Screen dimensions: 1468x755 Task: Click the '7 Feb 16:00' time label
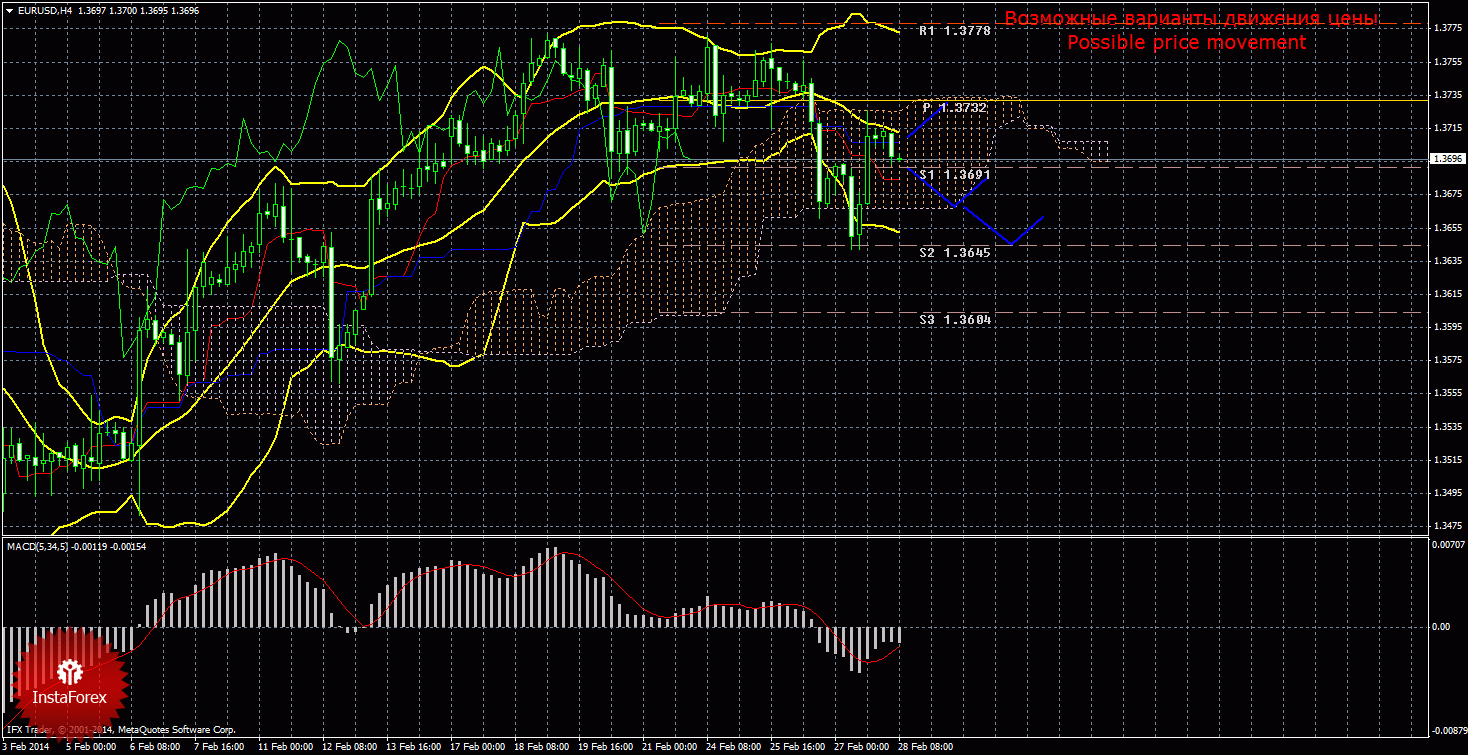pos(218,747)
